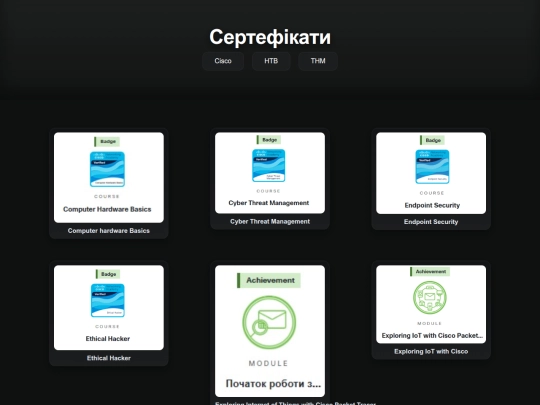
Task: Click 'Exploring IoT with Cisco Packet...' title
Action: (432, 335)
